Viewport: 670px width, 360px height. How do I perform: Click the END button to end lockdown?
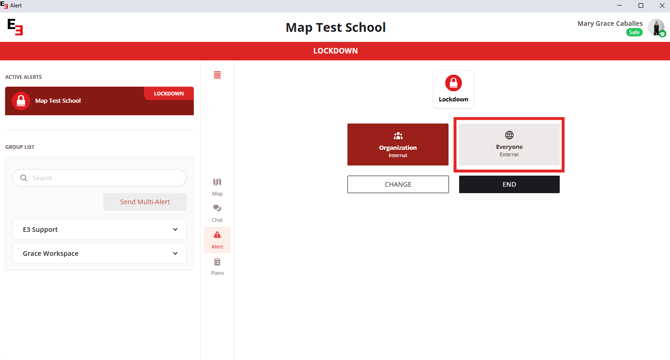(509, 184)
